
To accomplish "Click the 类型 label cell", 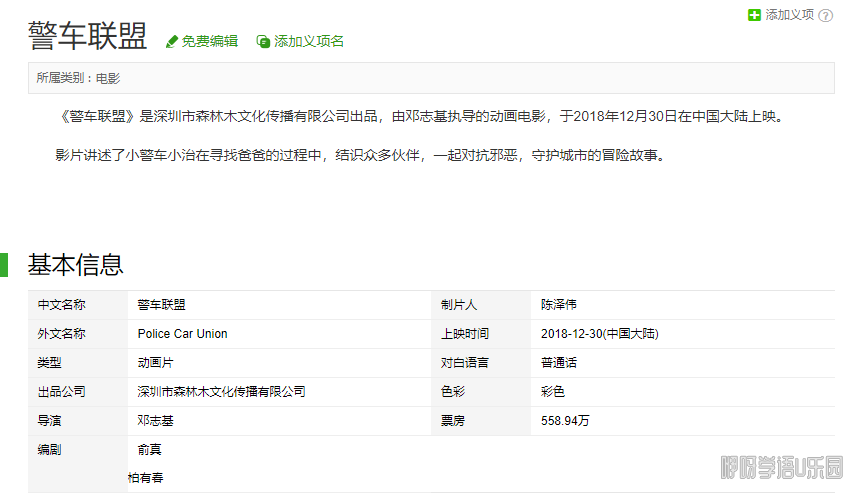I will click(x=78, y=363).
